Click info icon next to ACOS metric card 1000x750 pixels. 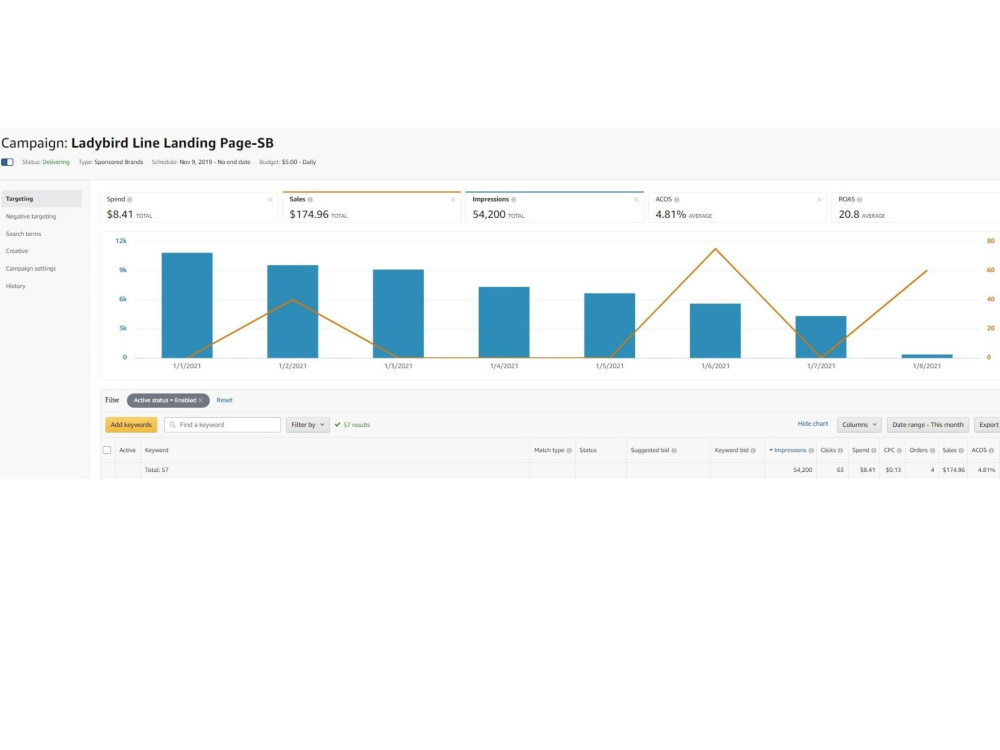tap(677, 200)
